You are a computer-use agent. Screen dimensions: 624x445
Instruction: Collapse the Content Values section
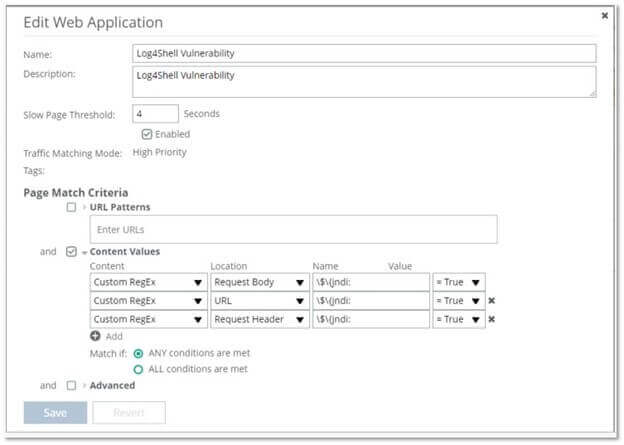coord(84,252)
